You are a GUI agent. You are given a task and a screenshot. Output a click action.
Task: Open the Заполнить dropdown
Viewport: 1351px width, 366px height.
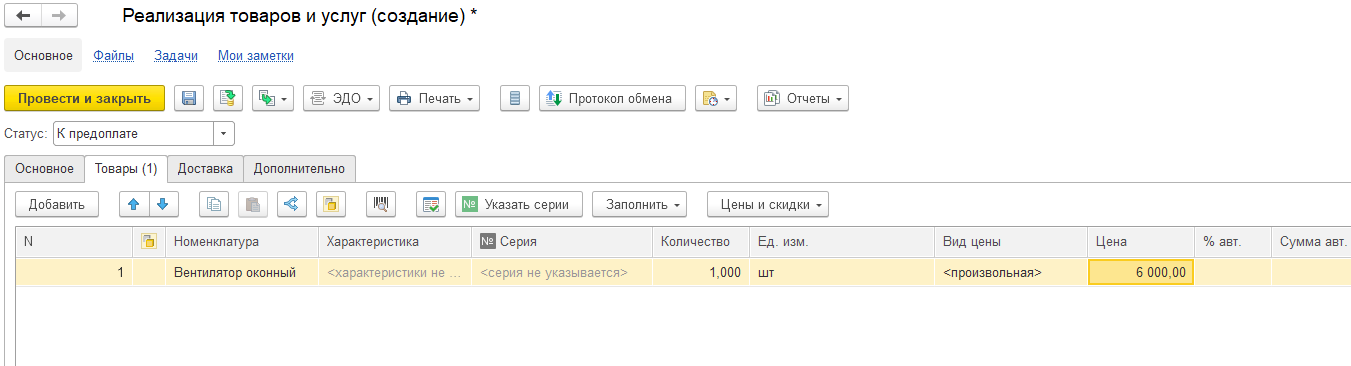coord(639,204)
